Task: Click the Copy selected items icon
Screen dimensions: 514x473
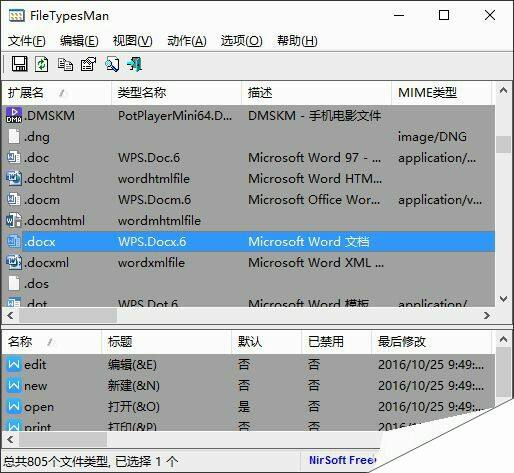Action: coord(65,64)
